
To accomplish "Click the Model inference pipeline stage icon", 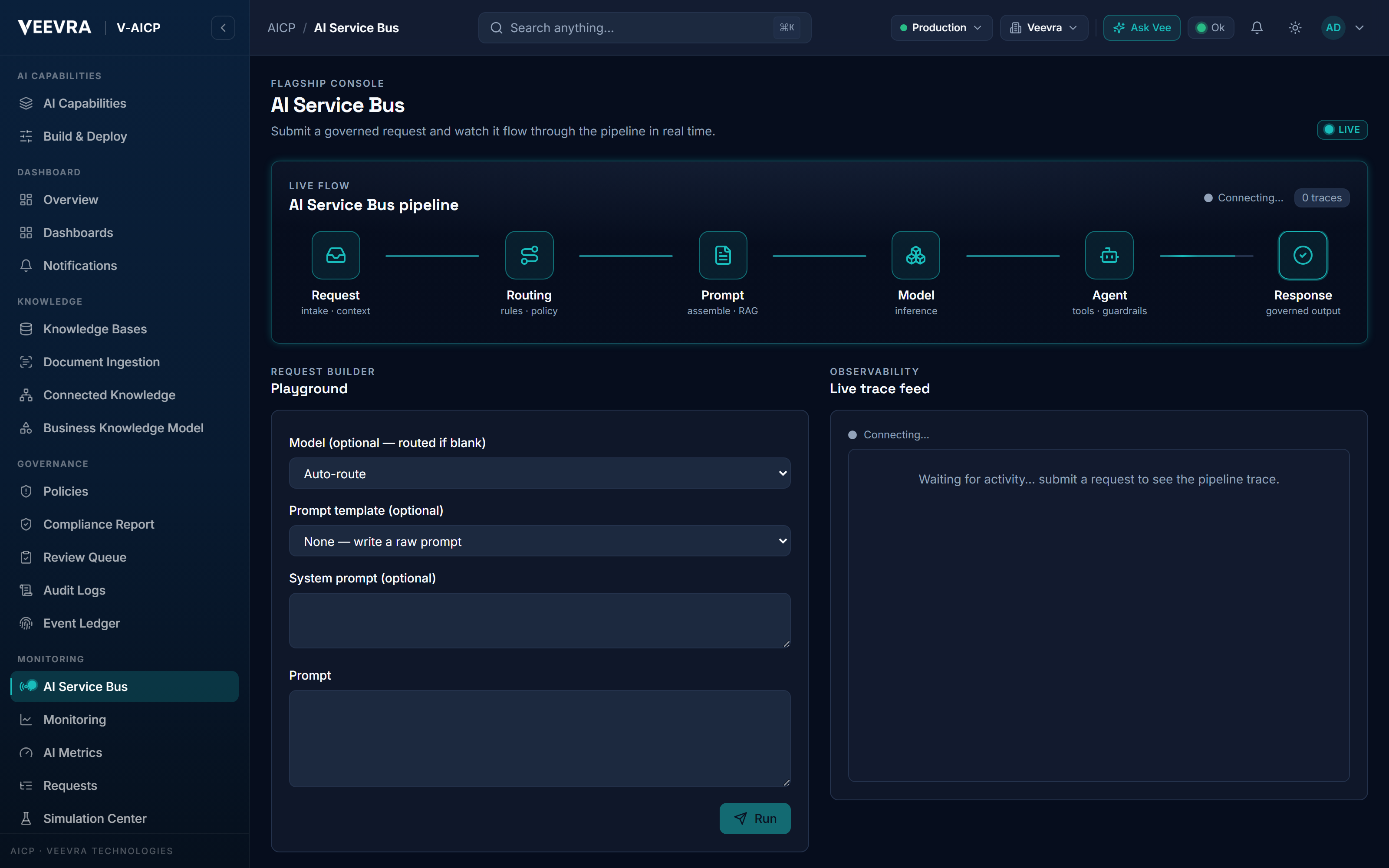I will tap(916, 255).
